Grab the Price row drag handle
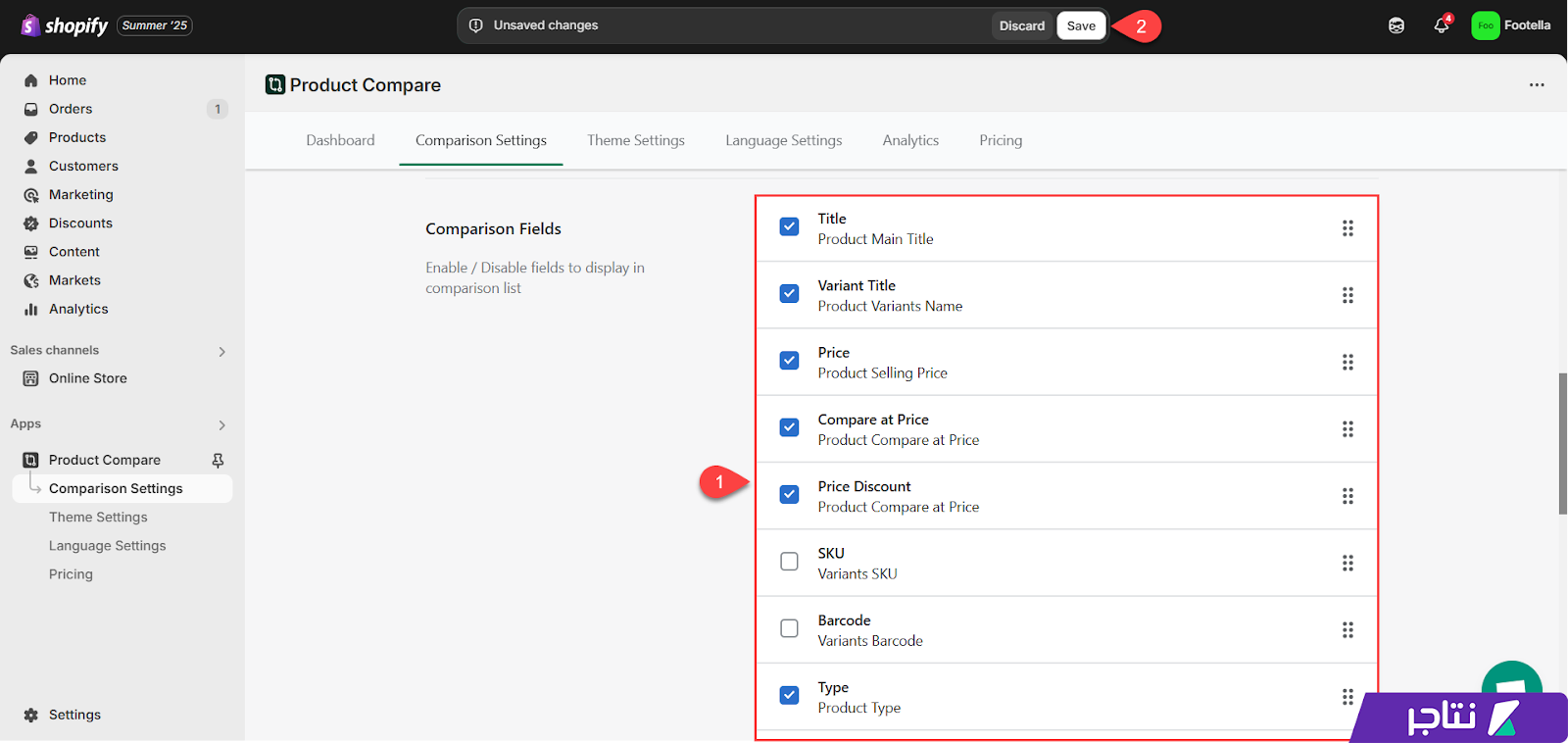The width and height of the screenshot is (1568, 743). tap(1347, 363)
